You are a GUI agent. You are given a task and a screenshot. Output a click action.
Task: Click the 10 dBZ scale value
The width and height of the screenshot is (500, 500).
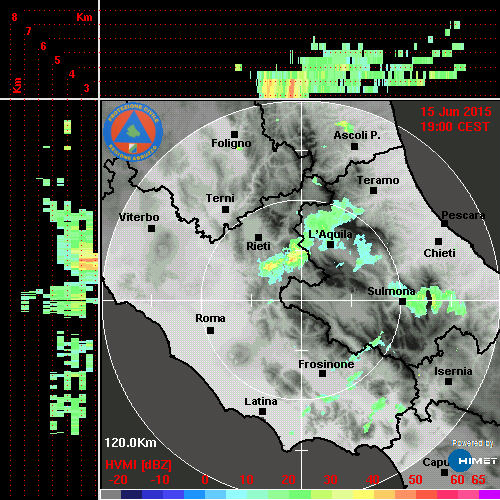(247, 480)
